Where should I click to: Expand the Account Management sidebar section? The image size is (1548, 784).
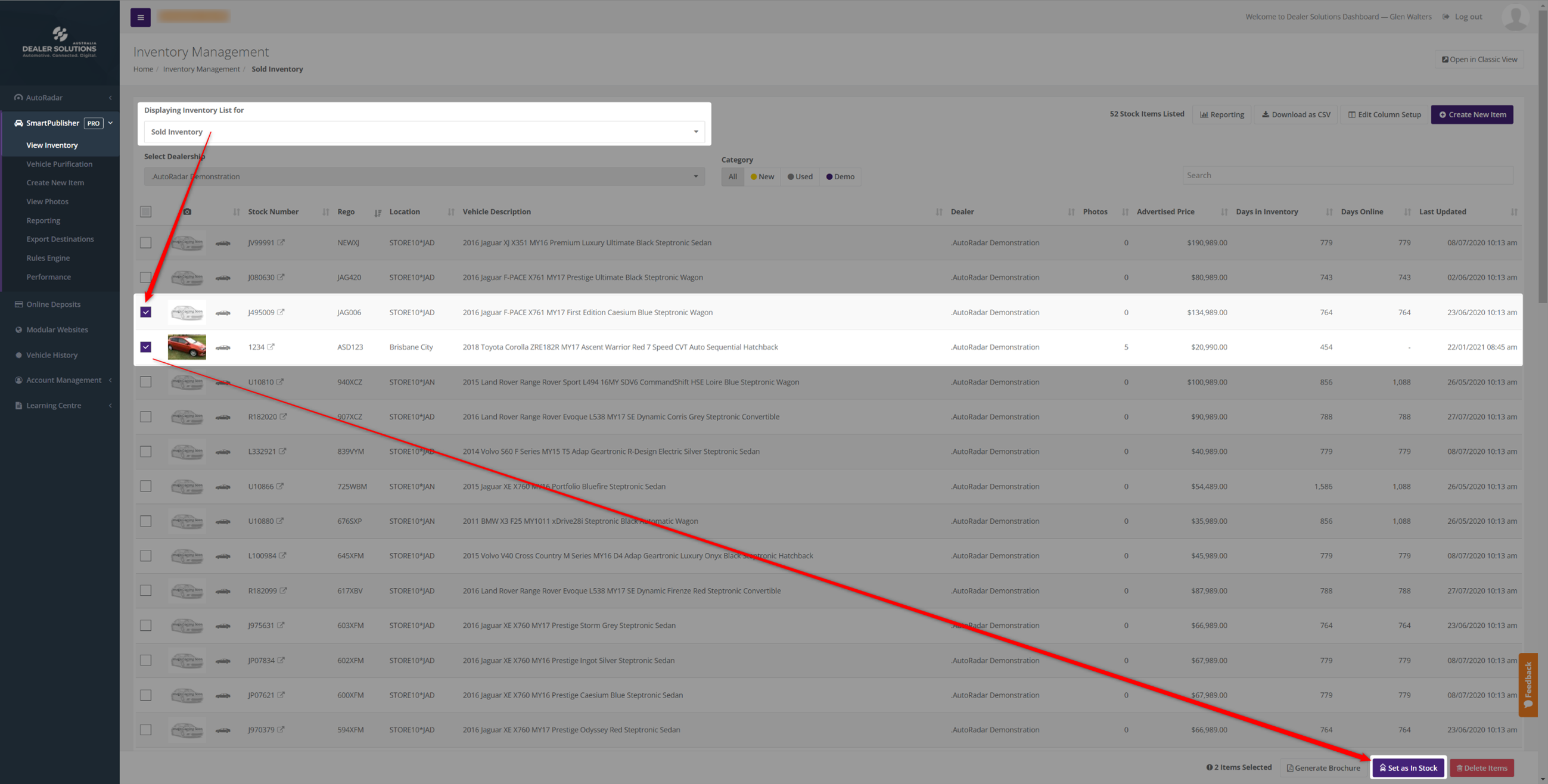[x=60, y=379]
